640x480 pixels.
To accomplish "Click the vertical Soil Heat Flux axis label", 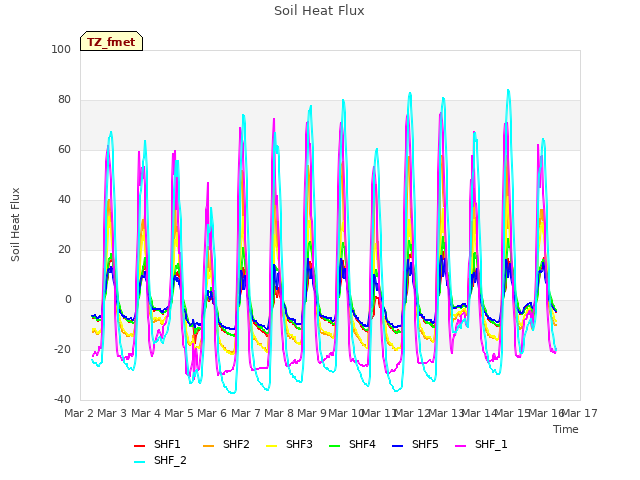I will coord(15,225).
